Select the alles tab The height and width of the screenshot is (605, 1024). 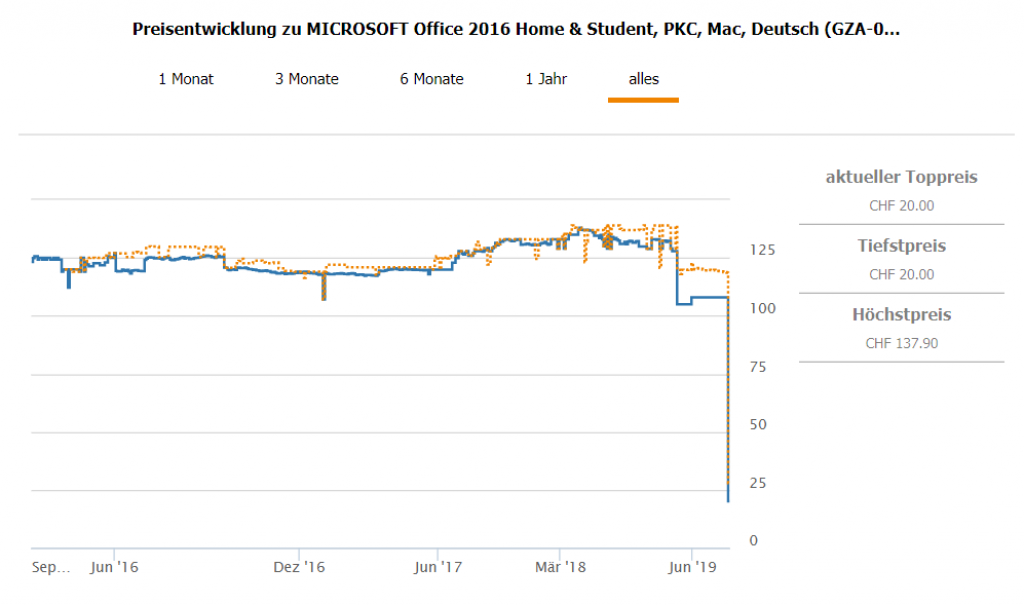pos(643,79)
